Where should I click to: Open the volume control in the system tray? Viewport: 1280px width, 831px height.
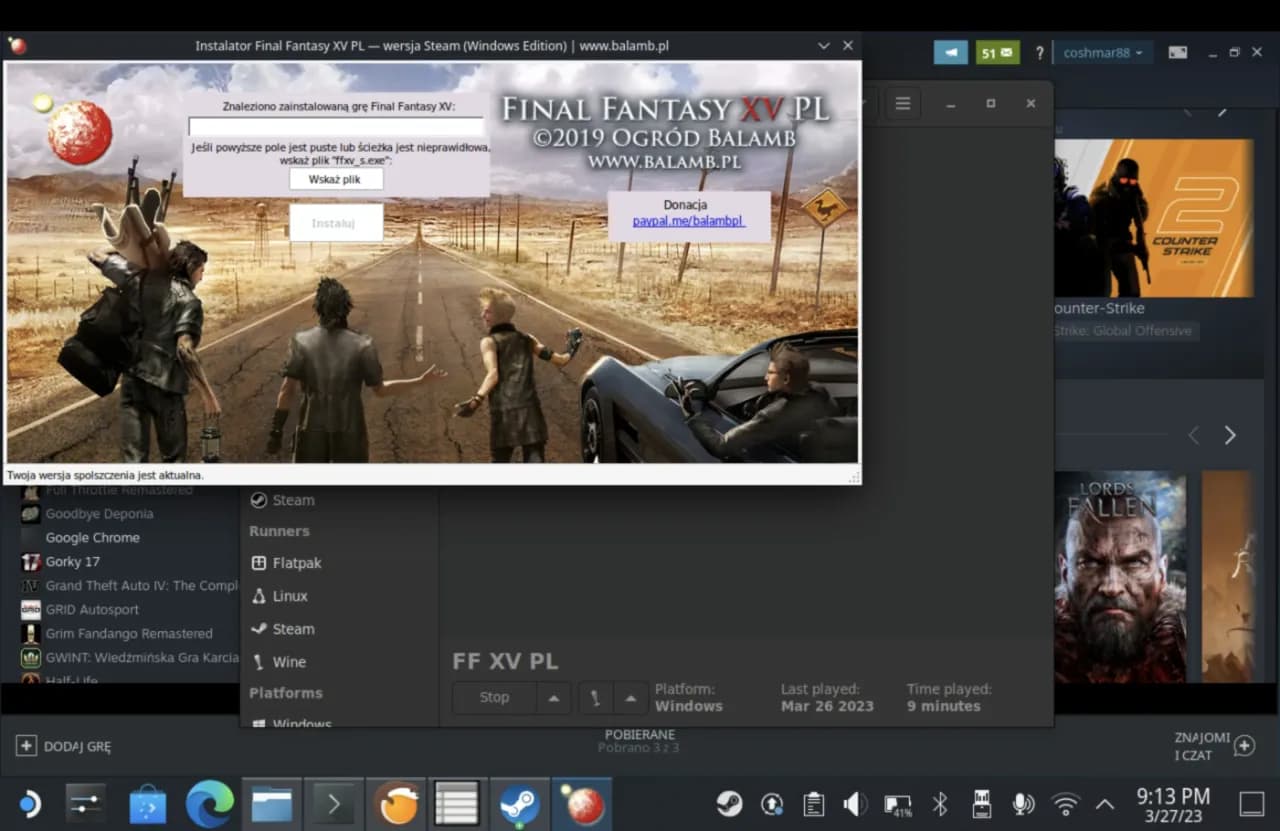(855, 803)
